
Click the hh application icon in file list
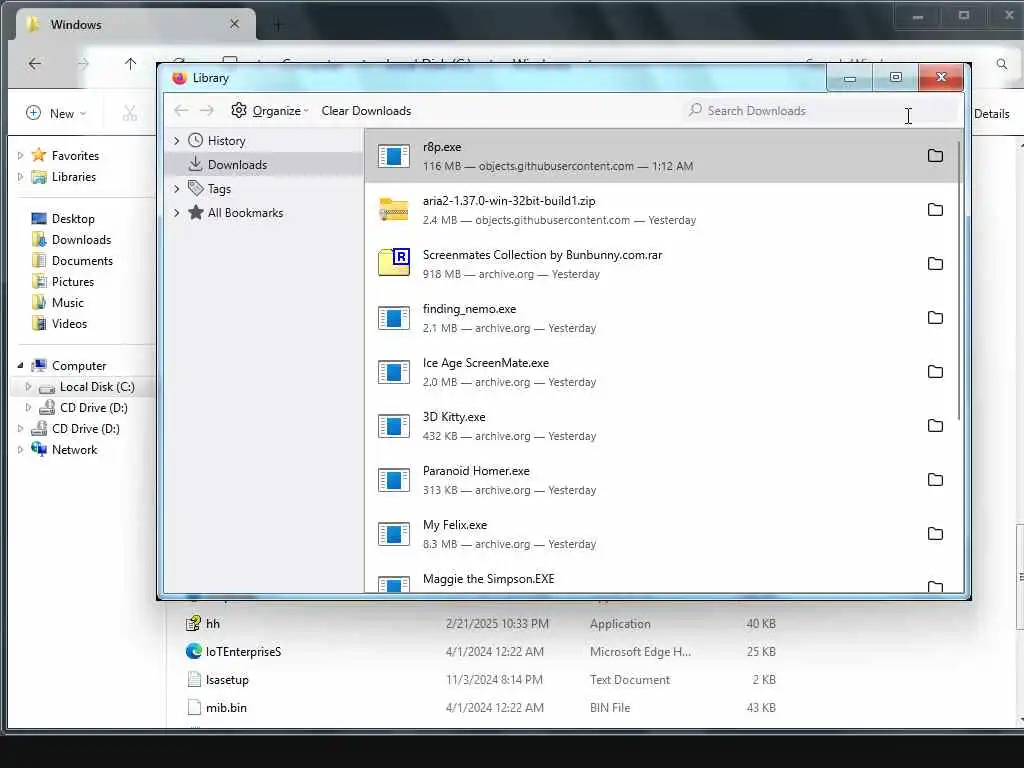[x=193, y=624]
